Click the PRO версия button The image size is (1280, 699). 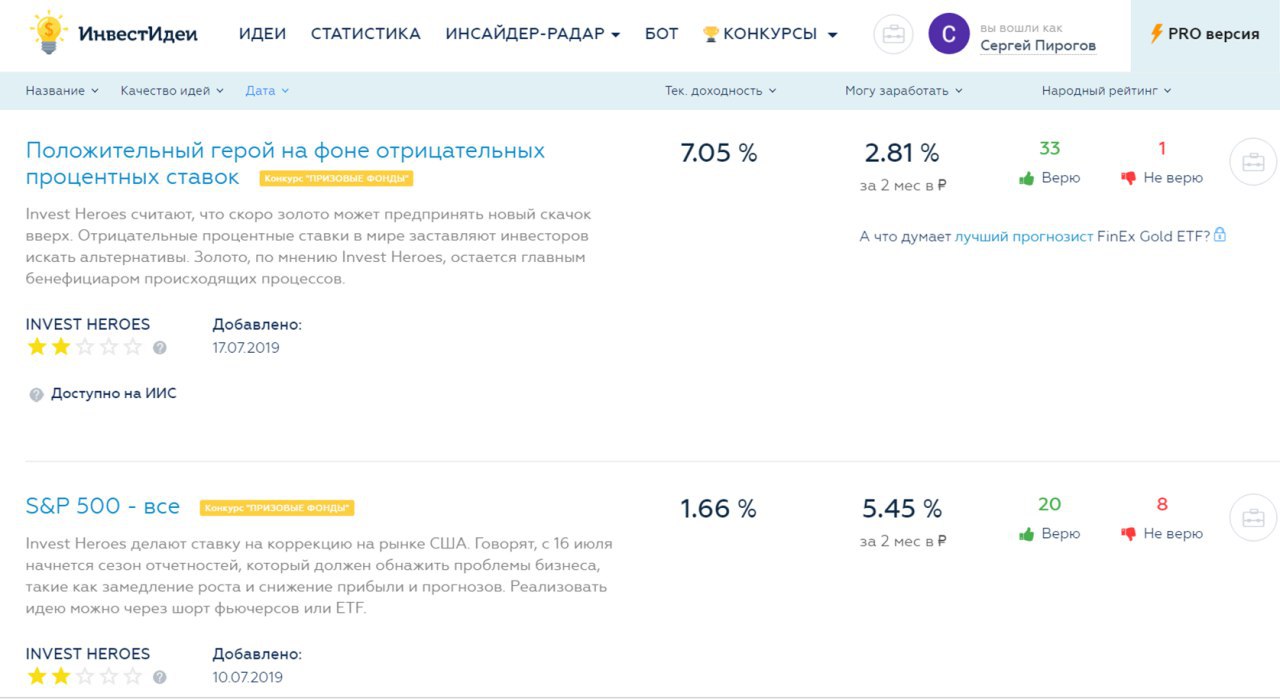(1205, 34)
